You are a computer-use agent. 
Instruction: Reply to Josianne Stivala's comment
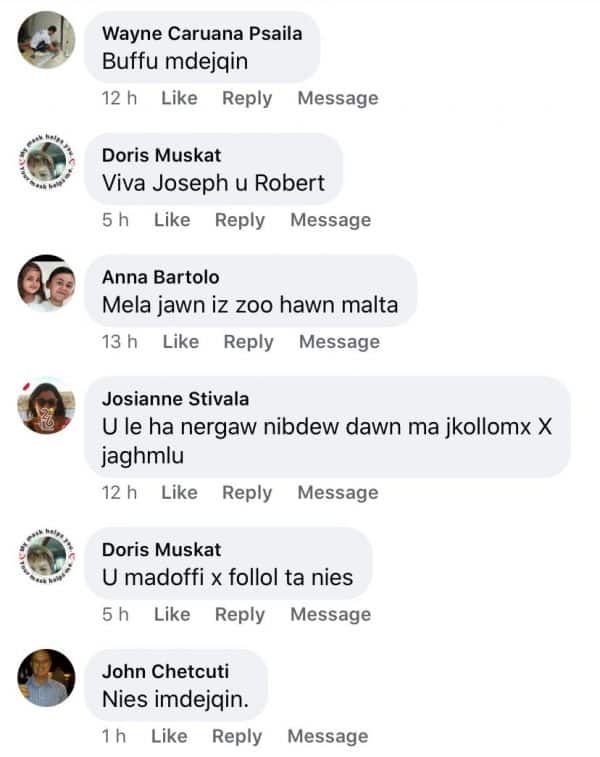[247, 493]
